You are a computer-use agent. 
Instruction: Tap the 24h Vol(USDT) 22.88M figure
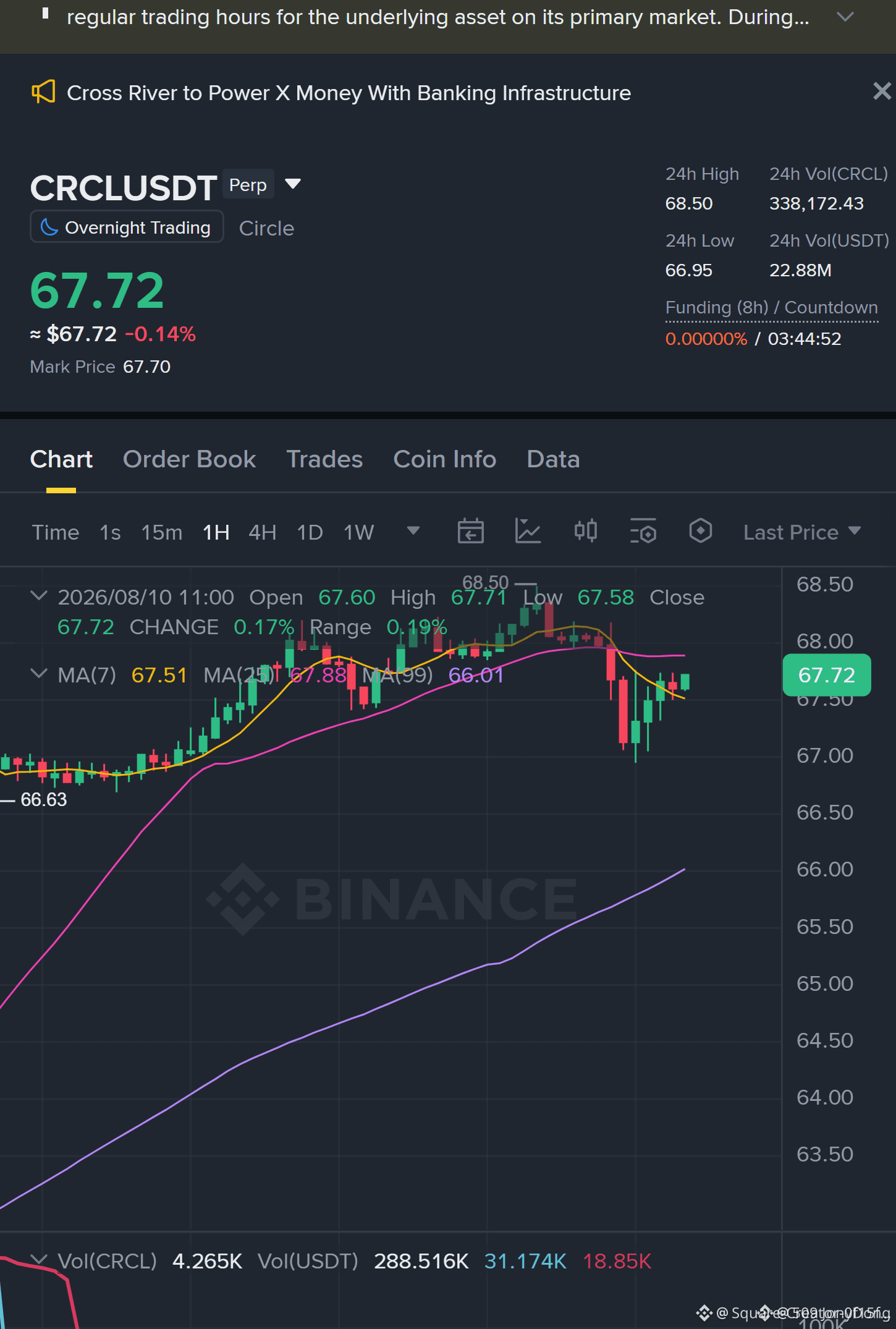pos(800,270)
